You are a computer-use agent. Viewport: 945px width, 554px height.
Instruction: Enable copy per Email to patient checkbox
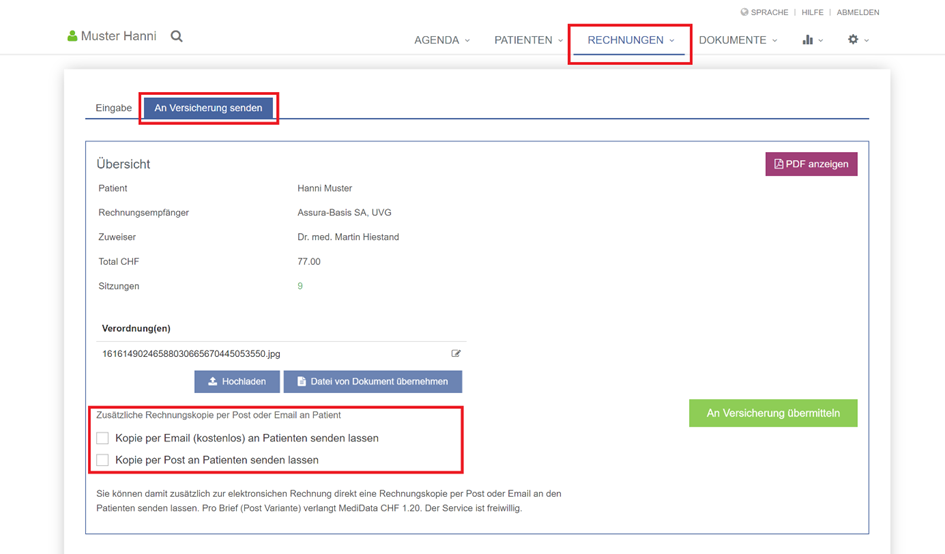tap(102, 438)
